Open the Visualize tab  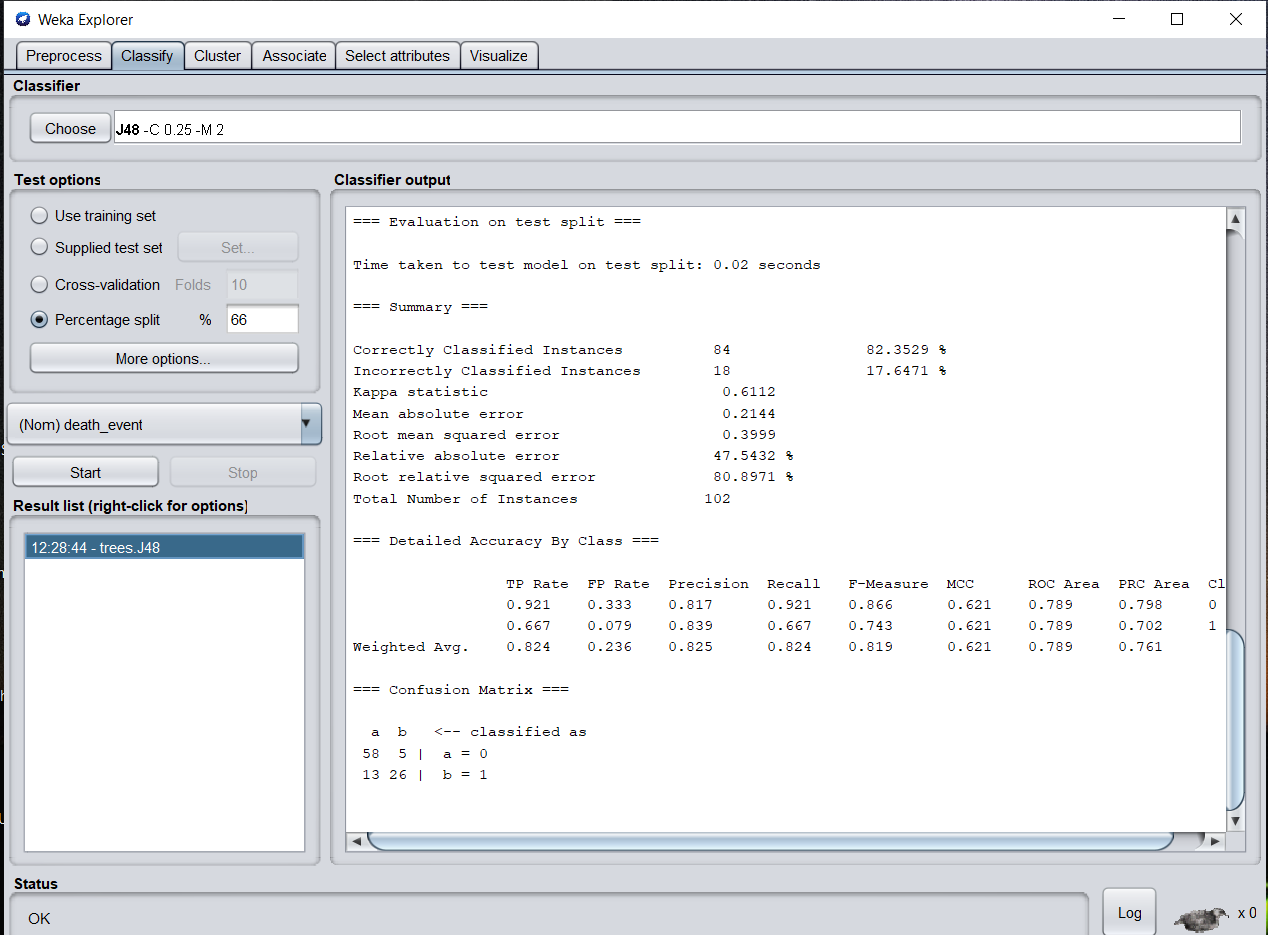point(498,56)
